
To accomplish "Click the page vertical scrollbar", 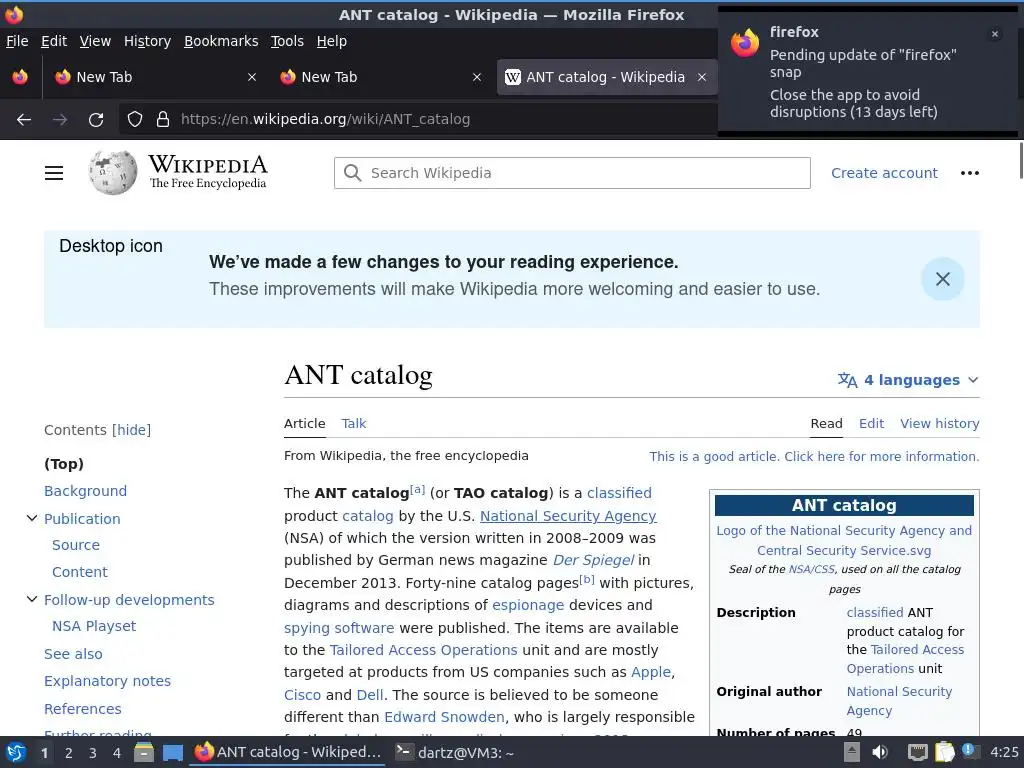I will pos(1020,161).
